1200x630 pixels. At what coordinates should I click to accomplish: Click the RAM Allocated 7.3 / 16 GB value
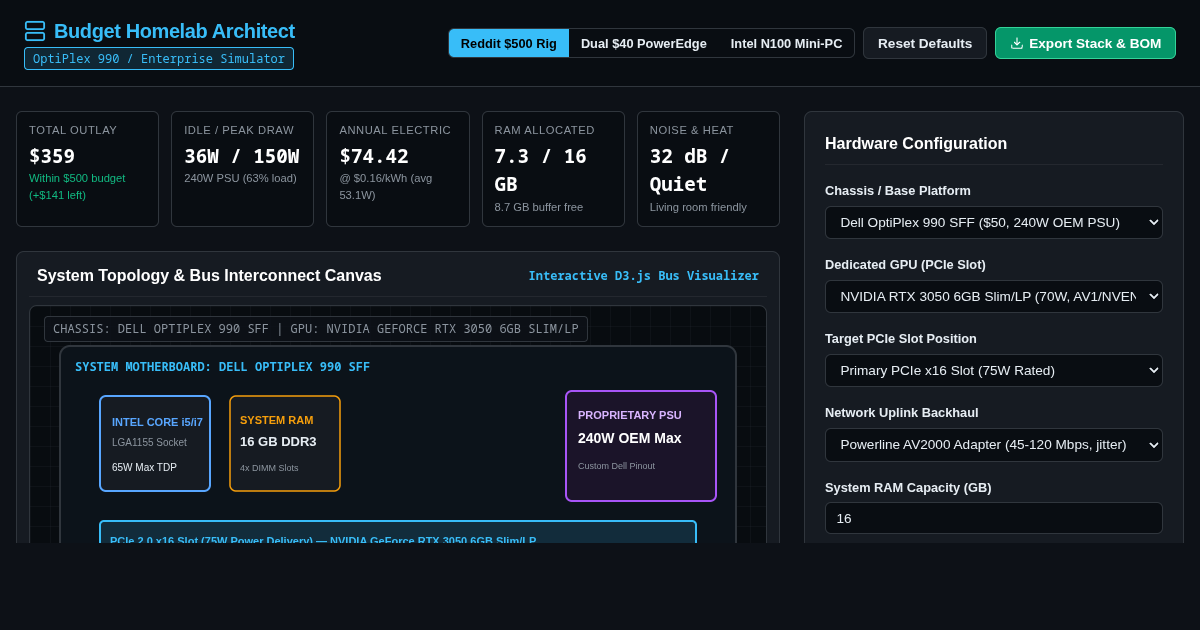point(540,170)
